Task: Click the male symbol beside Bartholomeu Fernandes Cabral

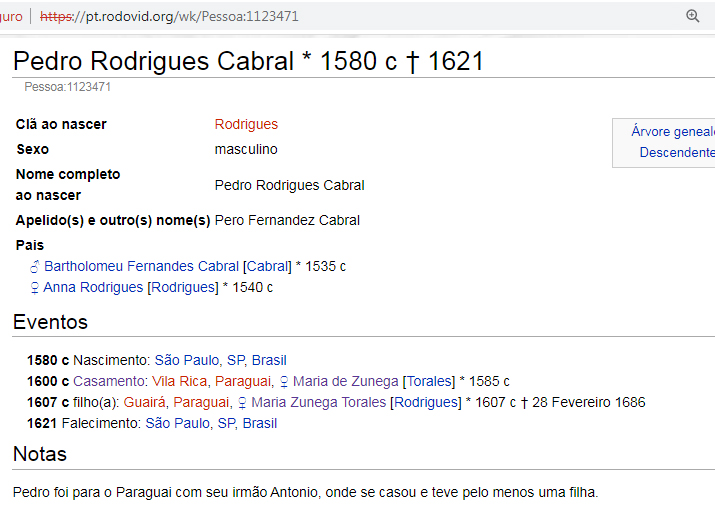Action: pos(35,267)
